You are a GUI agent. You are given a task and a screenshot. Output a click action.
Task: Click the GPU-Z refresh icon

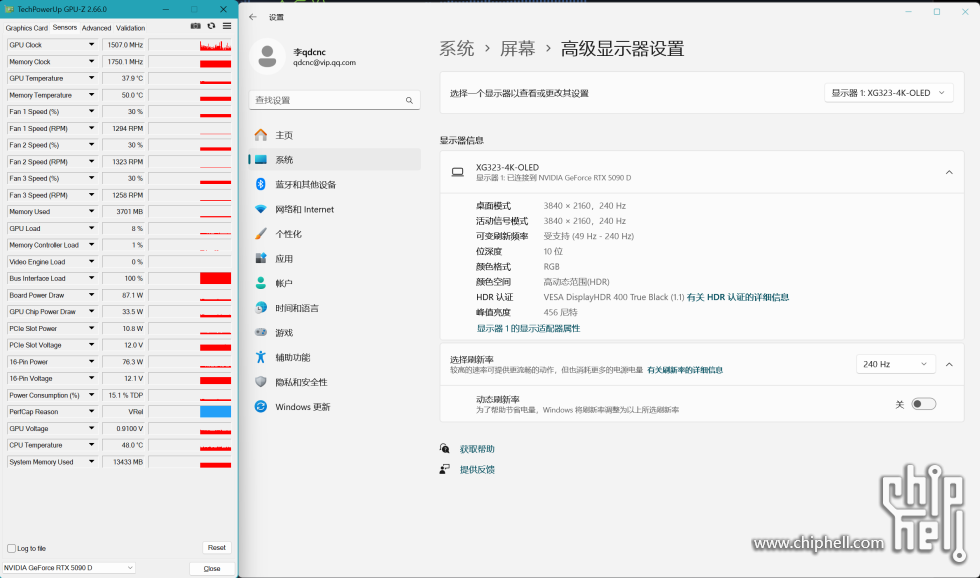pos(211,26)
